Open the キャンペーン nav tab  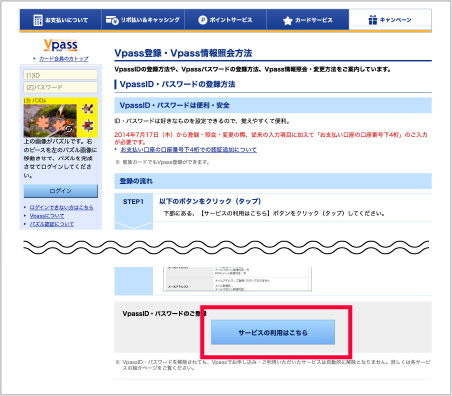(390, 20)
